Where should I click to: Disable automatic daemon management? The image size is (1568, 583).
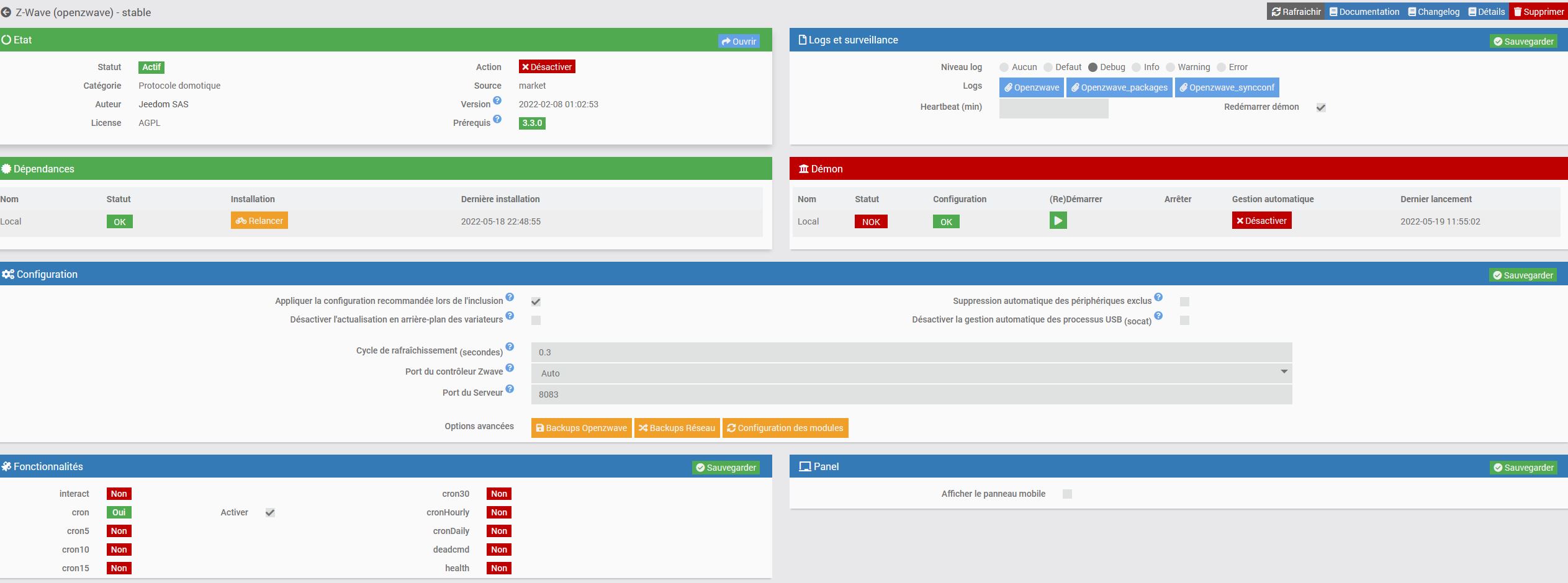point(1261,221)
